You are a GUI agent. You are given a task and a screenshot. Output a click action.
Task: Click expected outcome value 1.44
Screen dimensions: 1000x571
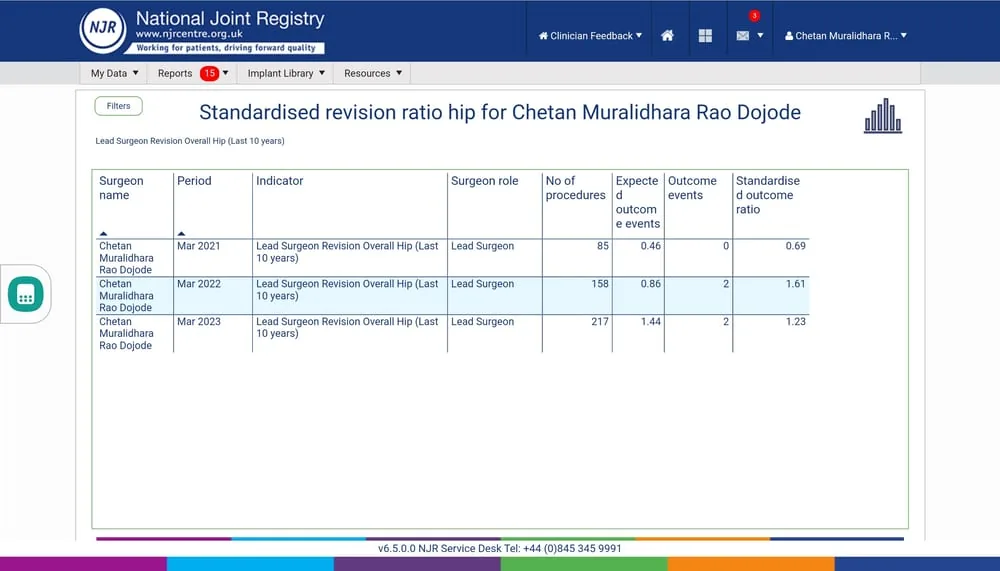point(651,321)
